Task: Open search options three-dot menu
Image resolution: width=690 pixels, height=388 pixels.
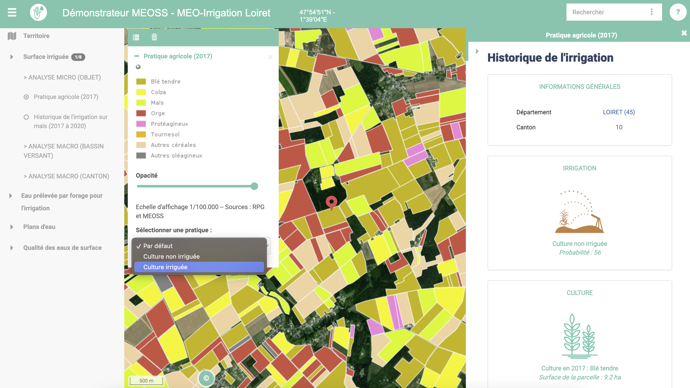Action: click(652, 12)
